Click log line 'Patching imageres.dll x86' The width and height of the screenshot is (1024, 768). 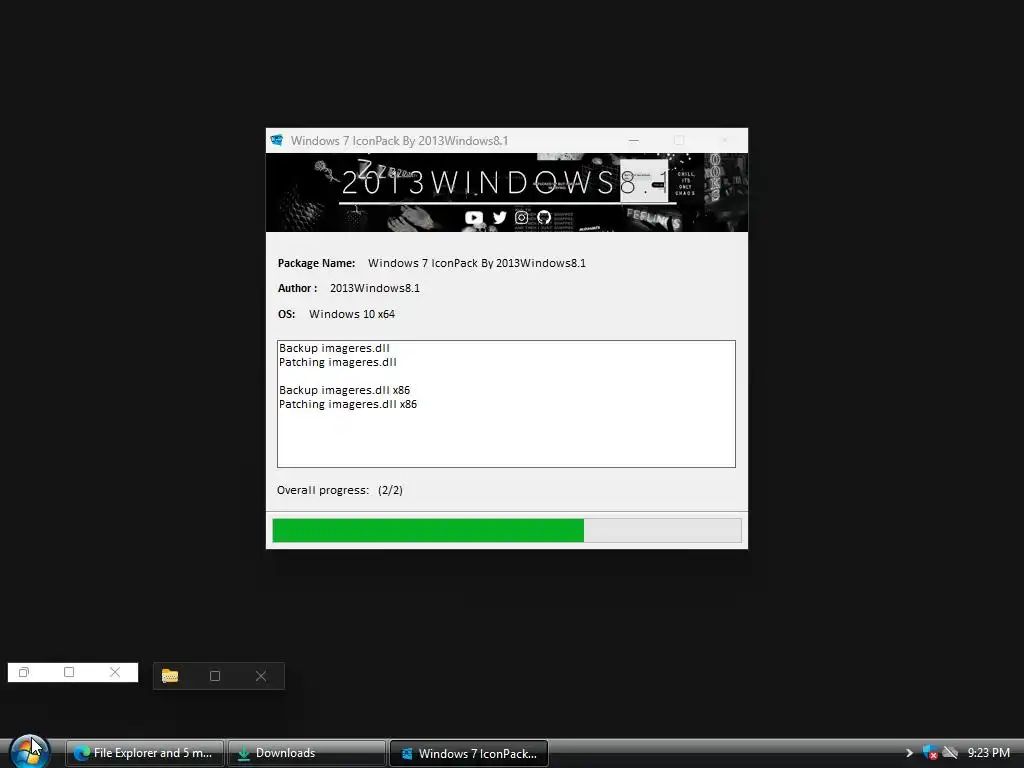click(x=348, y=404)
